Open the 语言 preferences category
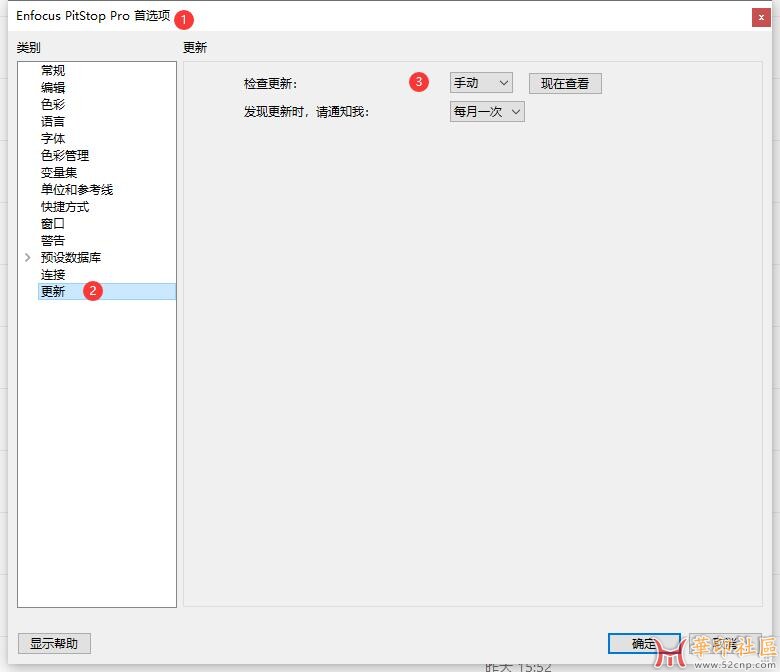The height and width of the screenshot is (672, 780). point(53,122)
